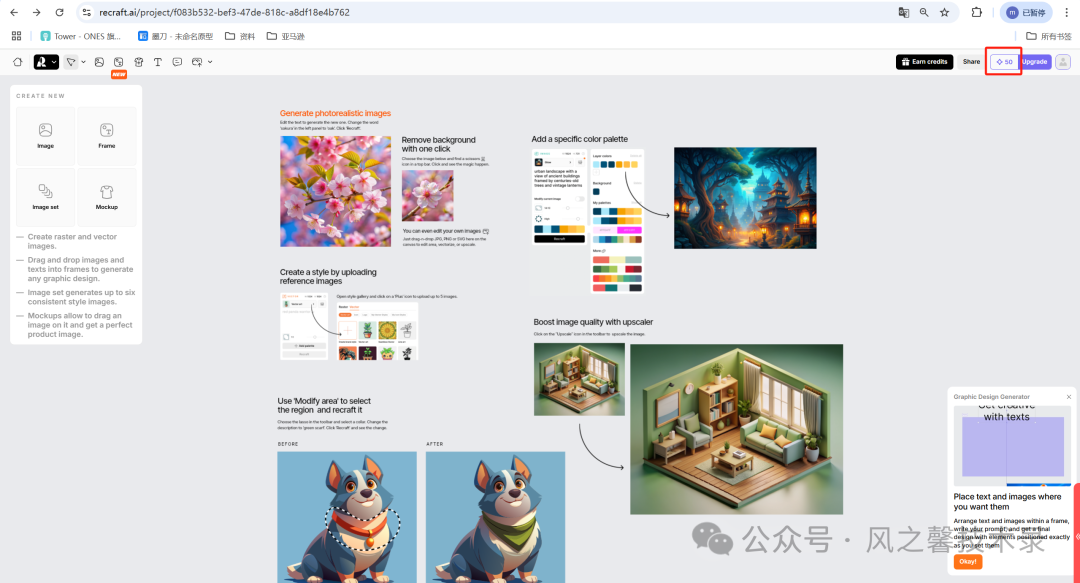Image resolution: width=1080 pixels, height=583 pixels.
Task: Open the browser profile chip
Action: [x=1027, y=12]
